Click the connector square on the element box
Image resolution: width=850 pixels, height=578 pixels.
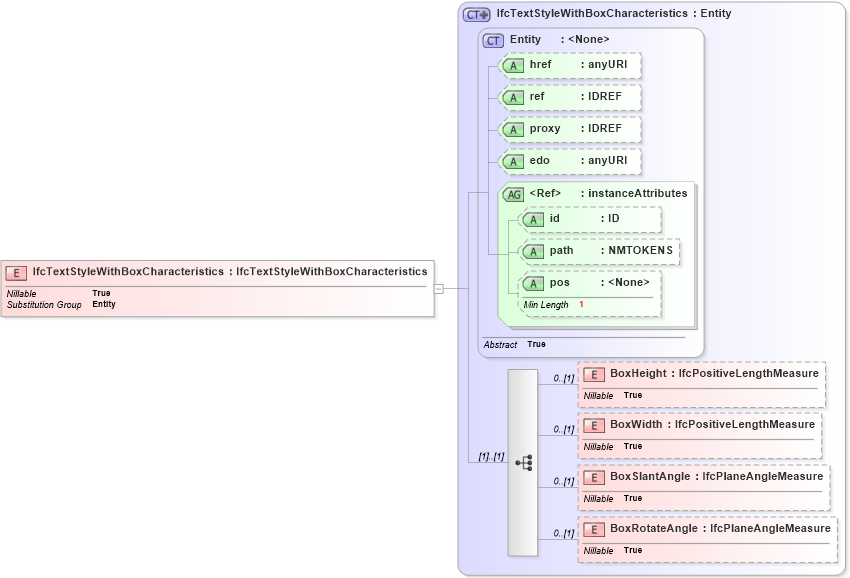pyautogui.click(x=438, y=287)
